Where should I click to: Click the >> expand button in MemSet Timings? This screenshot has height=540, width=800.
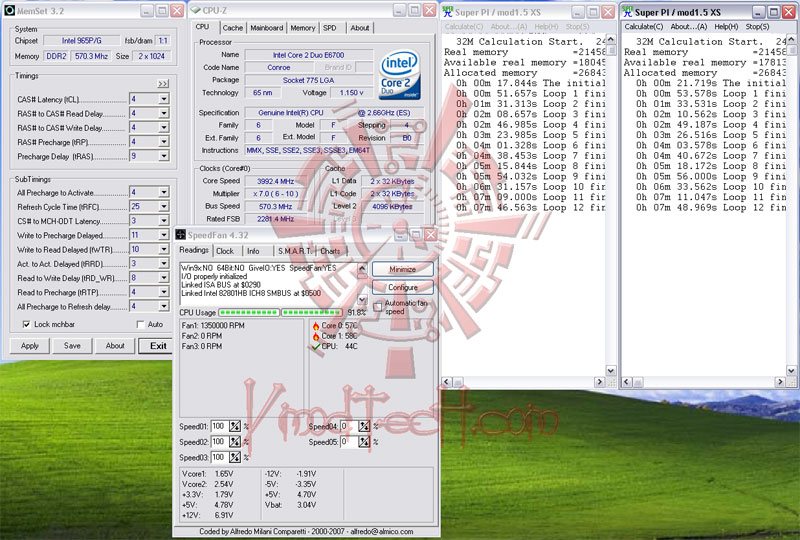click(x=163, y=84)
